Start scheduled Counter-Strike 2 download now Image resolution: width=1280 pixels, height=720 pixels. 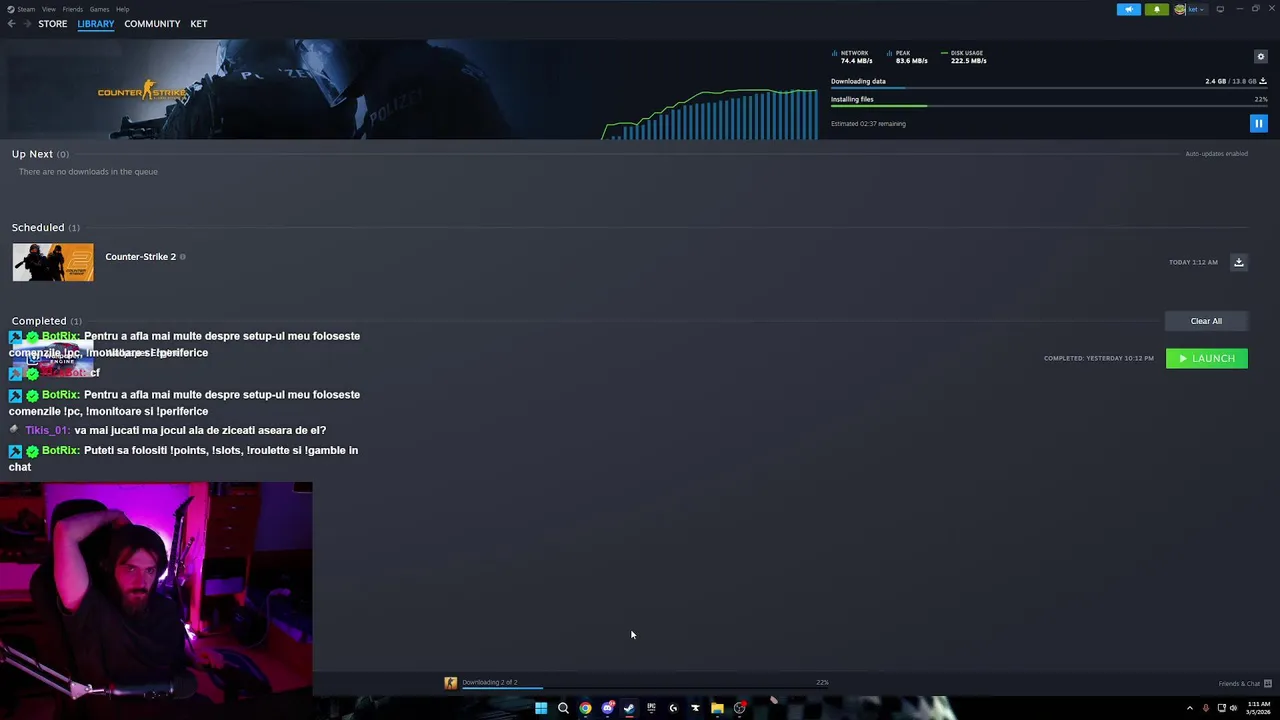[1238, 262]
